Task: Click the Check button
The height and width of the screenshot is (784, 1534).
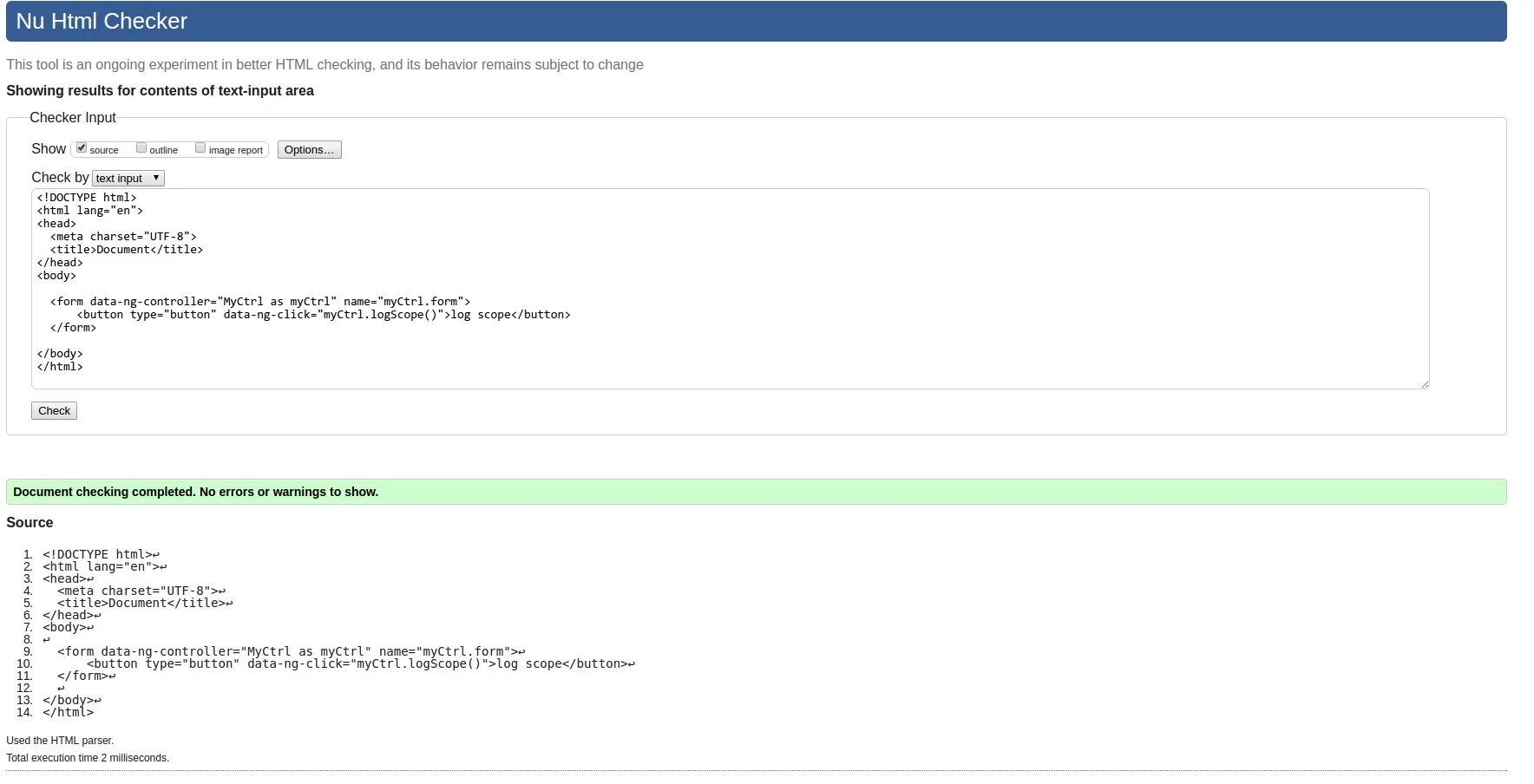Action: [54, 411]
